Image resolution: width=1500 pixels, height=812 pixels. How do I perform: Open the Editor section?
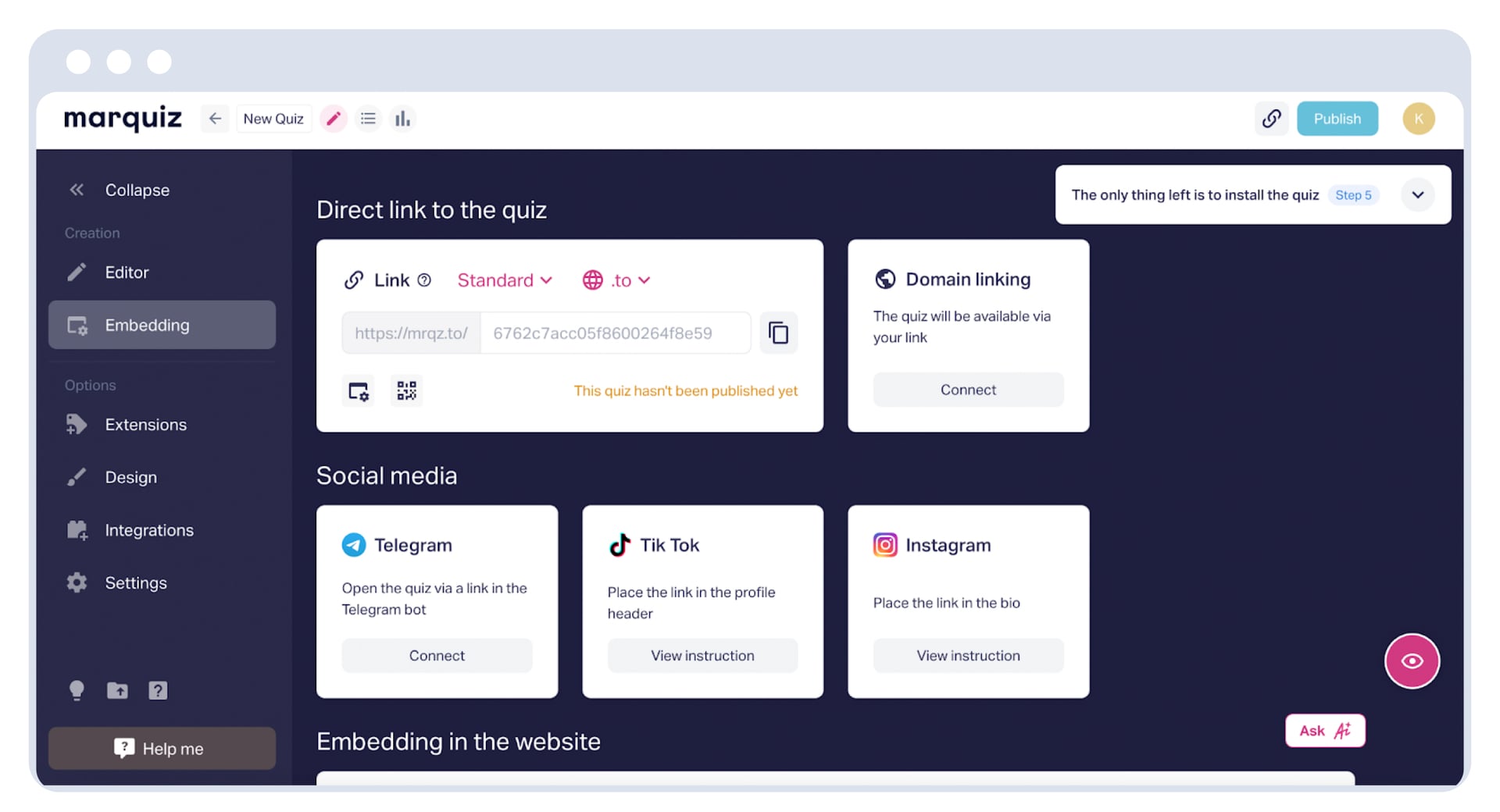[162, 272]
